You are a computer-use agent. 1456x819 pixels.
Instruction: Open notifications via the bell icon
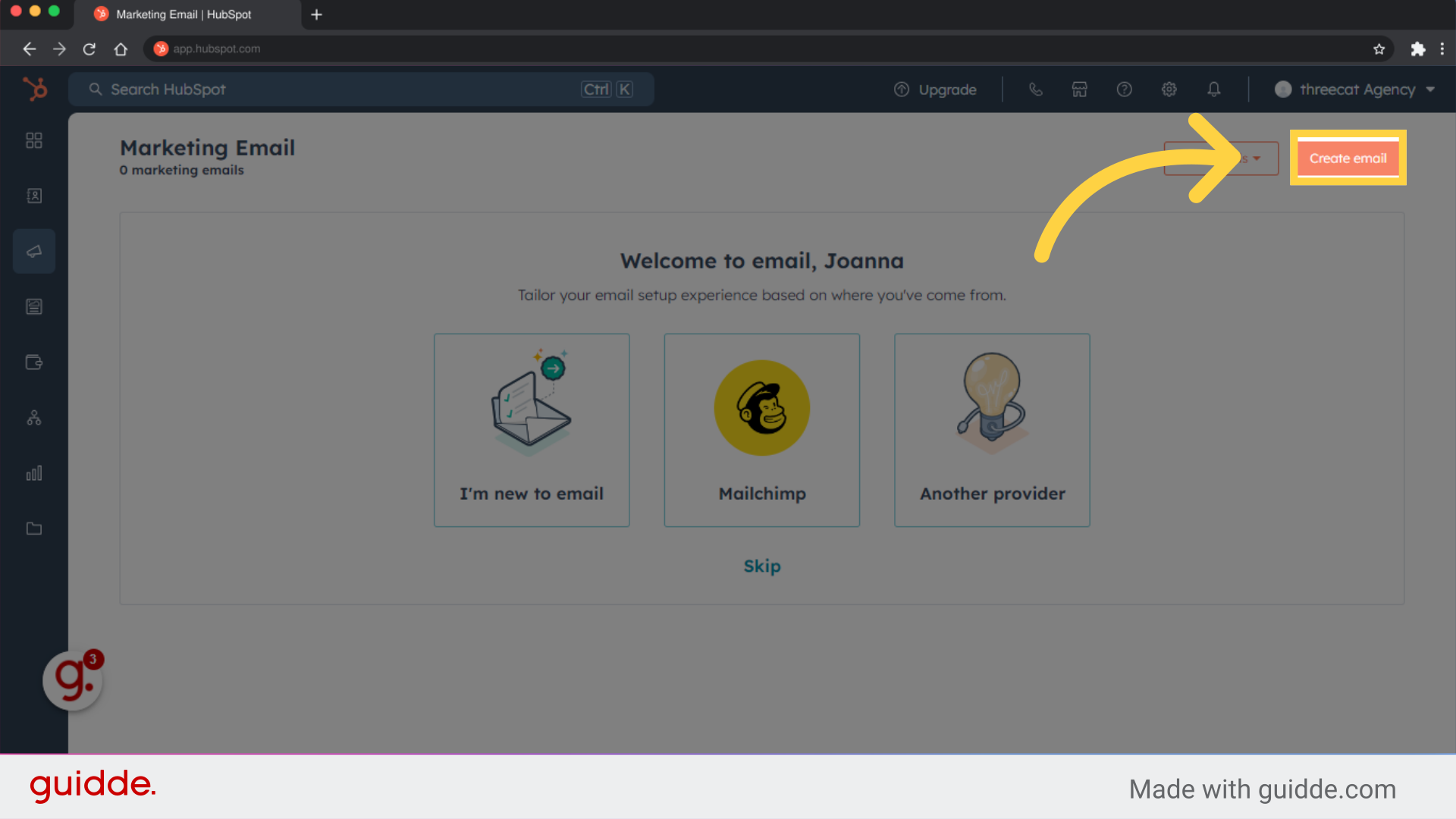pos(1214,89)
